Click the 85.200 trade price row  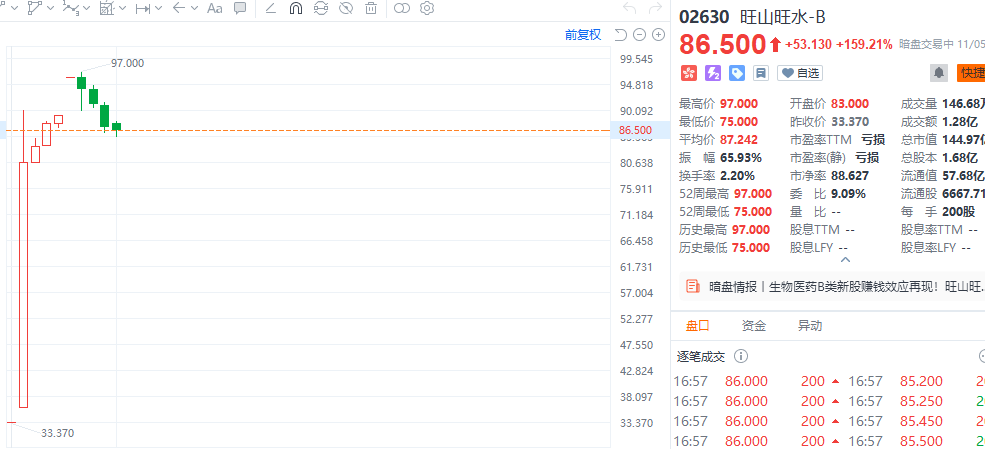click(x=919, y=381)
